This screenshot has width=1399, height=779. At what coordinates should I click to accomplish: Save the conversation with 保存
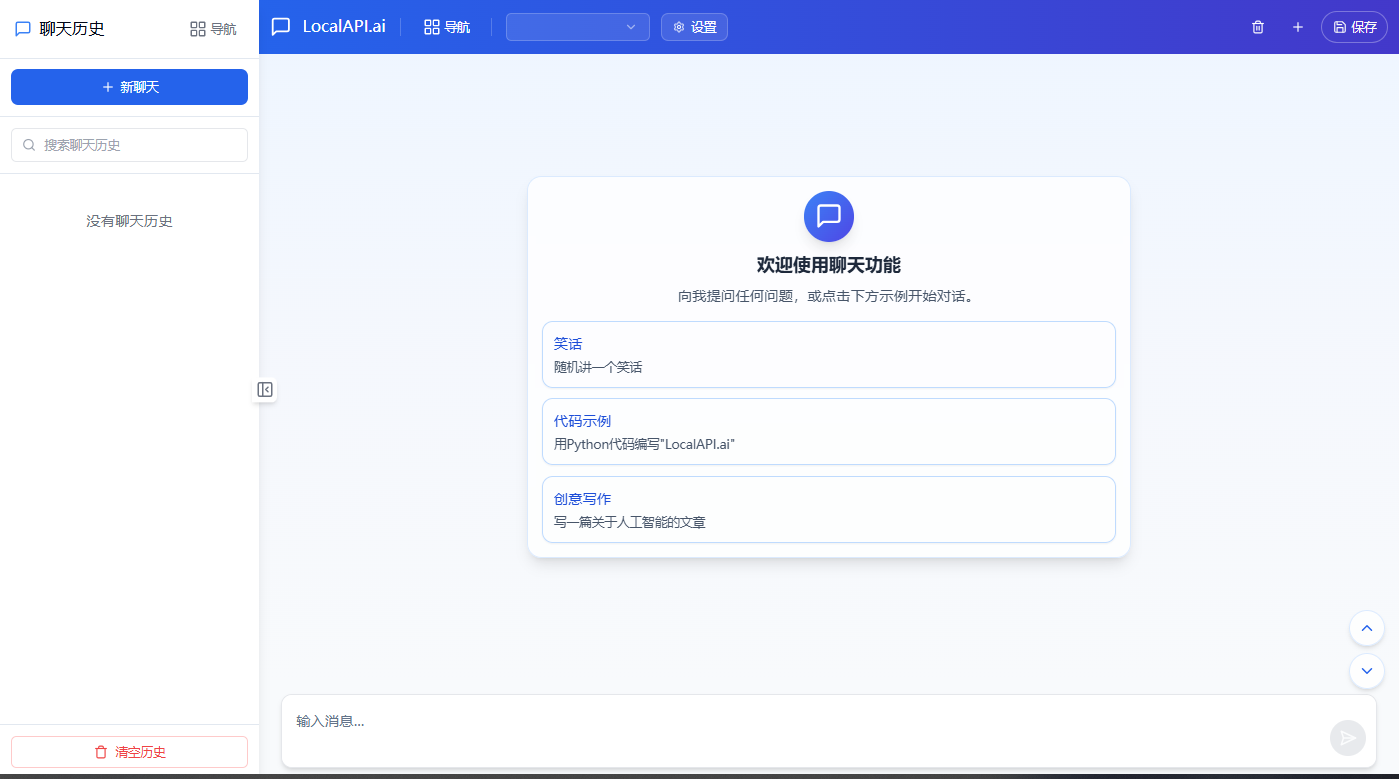point(1354,27)
